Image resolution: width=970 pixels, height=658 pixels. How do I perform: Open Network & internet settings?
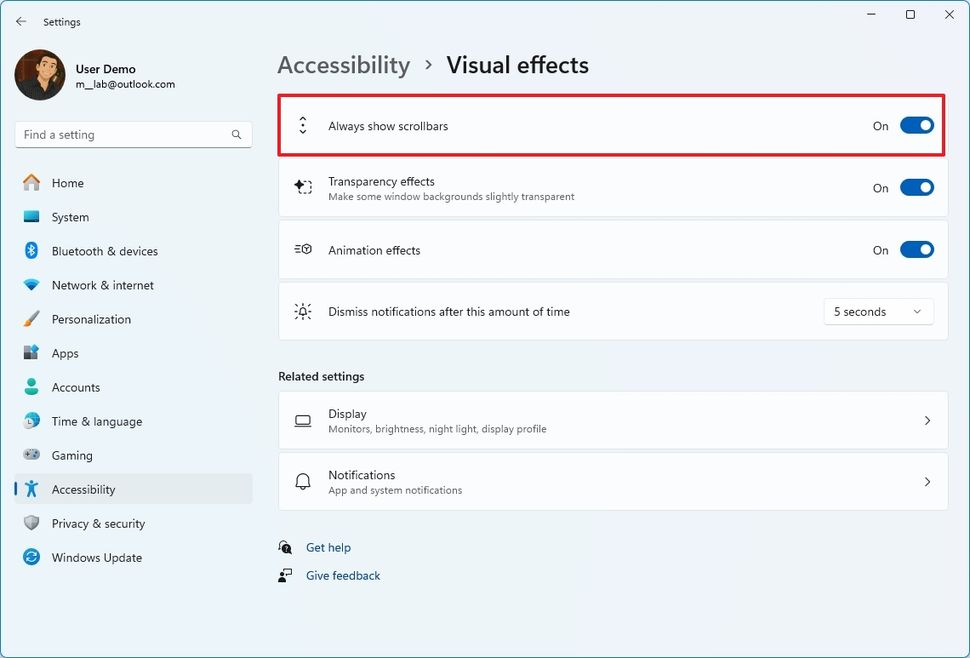tap(102, 285)
